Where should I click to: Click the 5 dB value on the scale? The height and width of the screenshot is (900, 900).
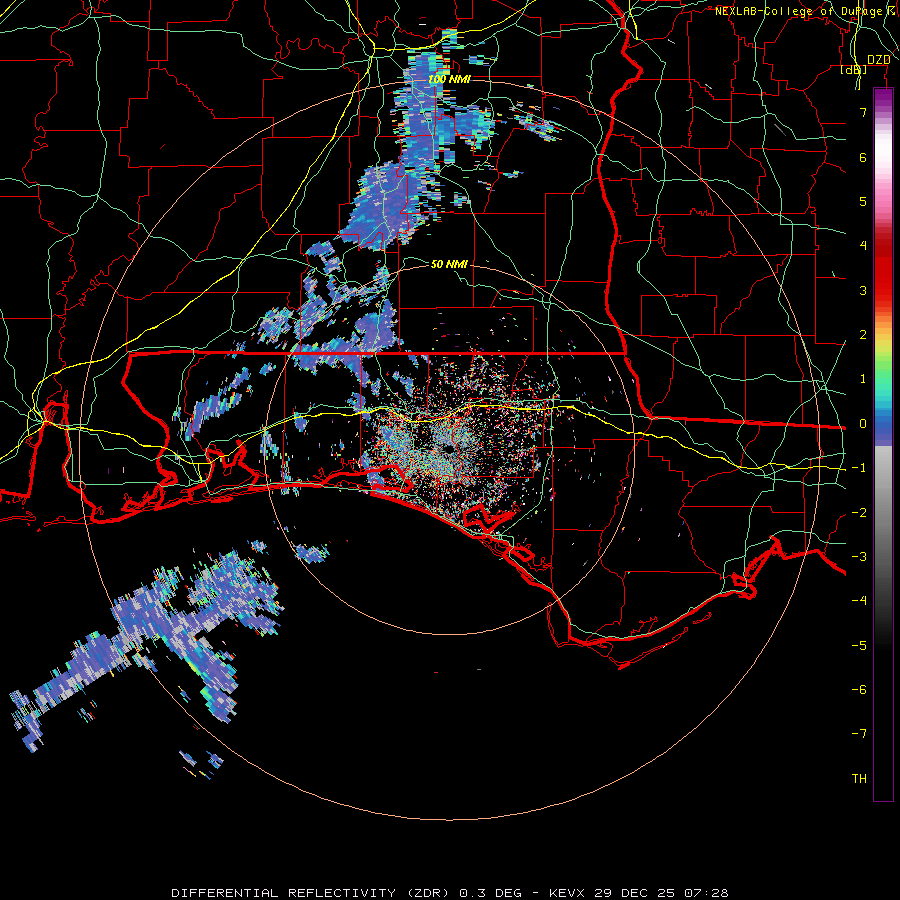pyautogui.click(x=863, y=201)
